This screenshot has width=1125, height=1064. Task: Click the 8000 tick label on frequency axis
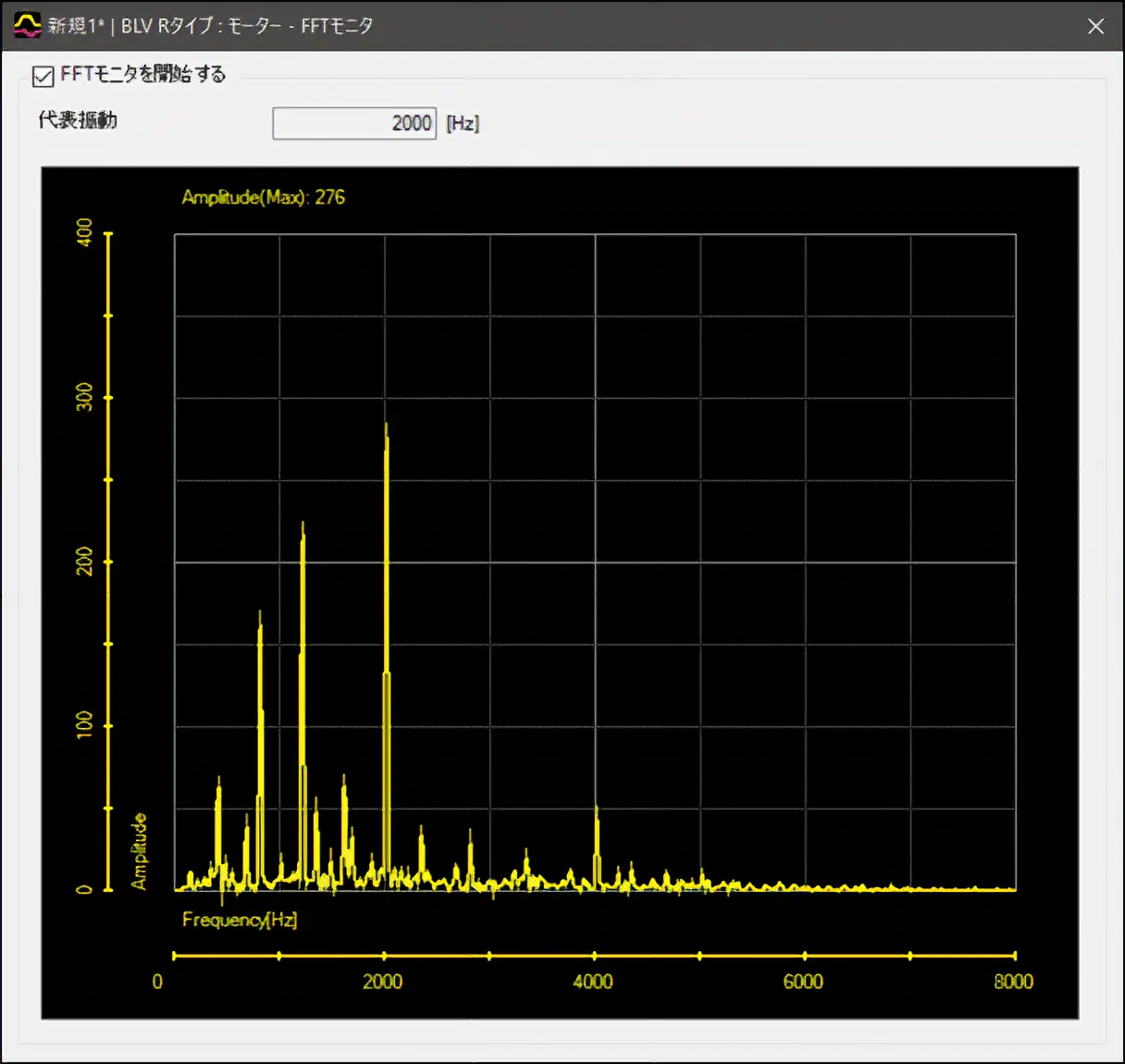click(x=1013, y=982)
